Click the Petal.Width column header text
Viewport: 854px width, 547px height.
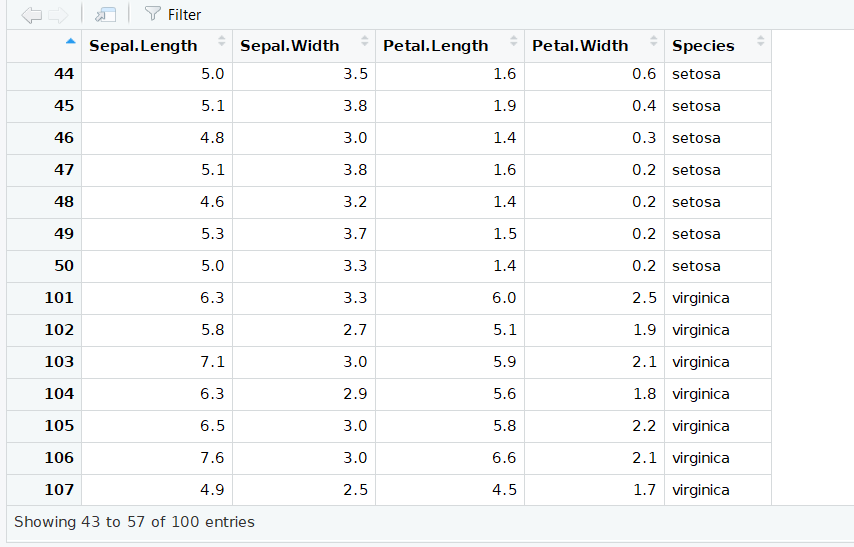coord(580,45)
